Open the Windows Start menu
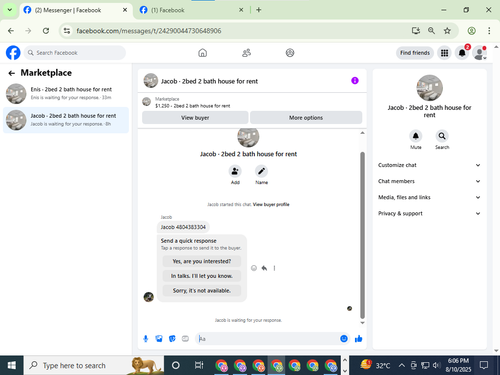The height and width of the screenshot is (375, 500). [x=12, y=366]
